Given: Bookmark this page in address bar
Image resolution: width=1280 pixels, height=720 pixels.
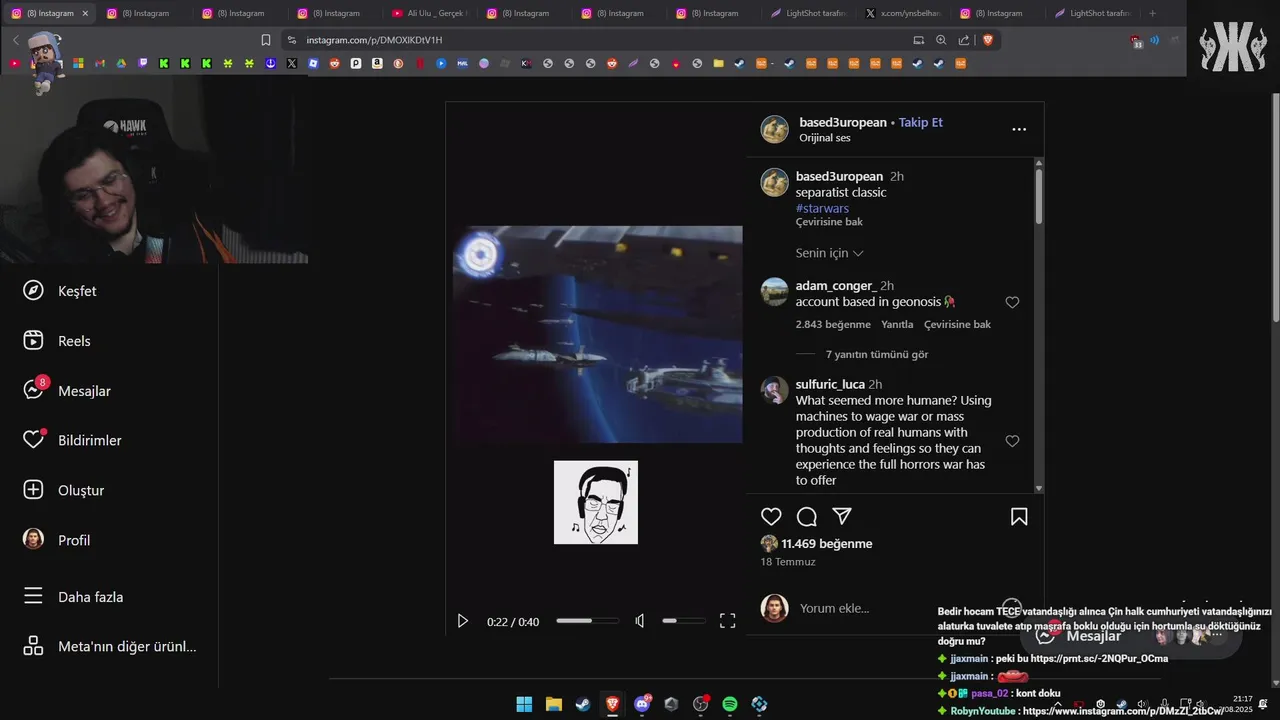Looking at the screenshot, I should [x=266, y=40].
